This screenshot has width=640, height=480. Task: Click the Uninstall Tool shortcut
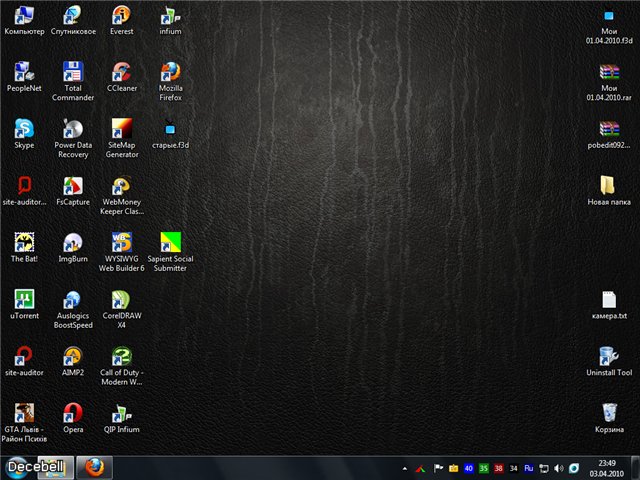pyautogui.click(x=609, y=362)
